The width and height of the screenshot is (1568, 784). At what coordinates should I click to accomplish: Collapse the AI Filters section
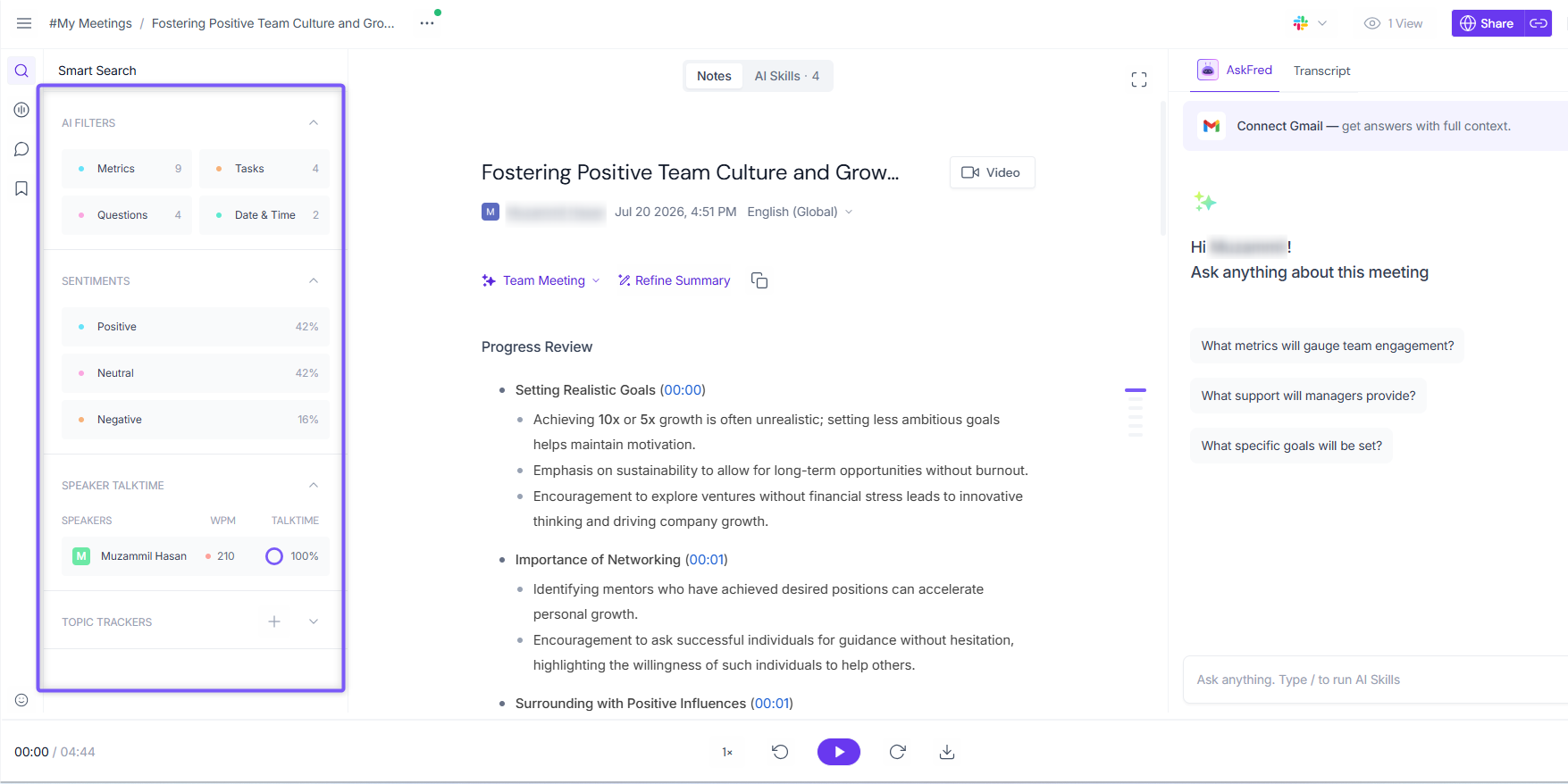click(x=314, y=122)
